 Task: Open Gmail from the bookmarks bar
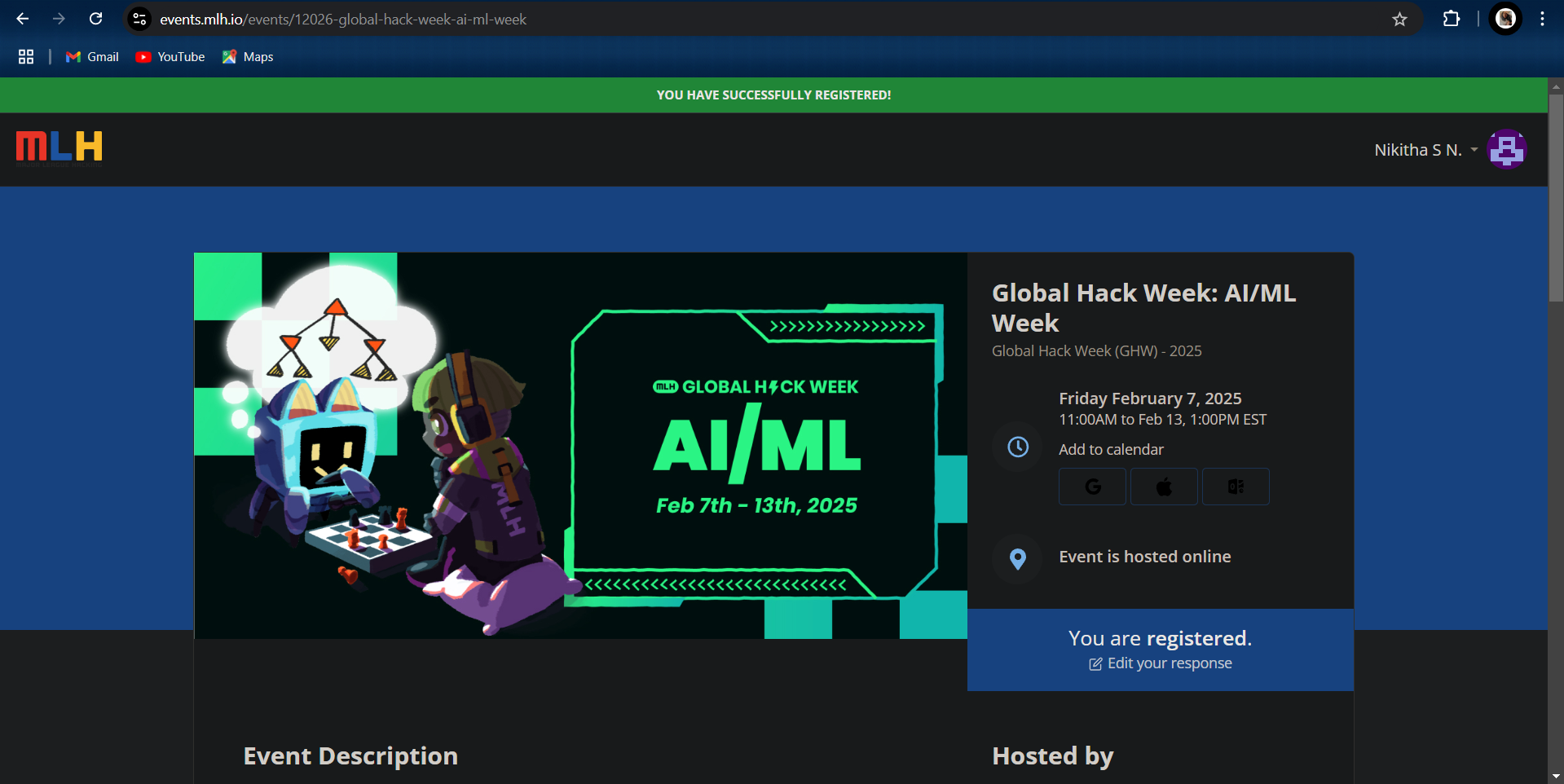tap(91, 56)
